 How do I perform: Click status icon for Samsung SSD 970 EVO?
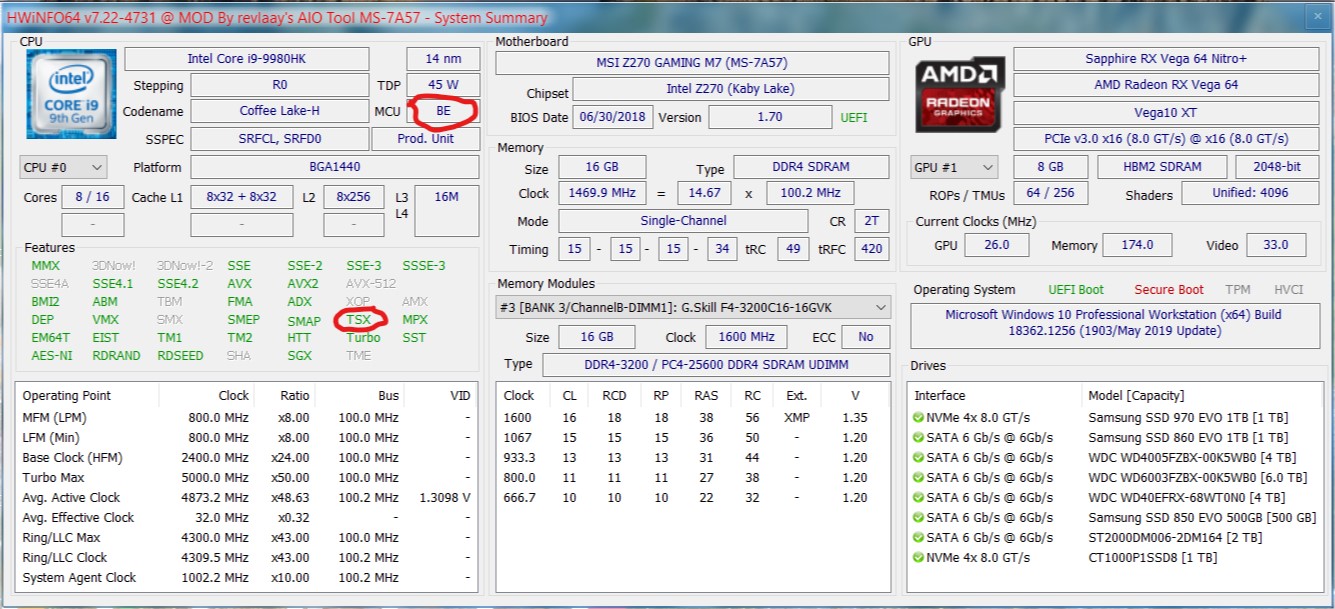(918, 417)
